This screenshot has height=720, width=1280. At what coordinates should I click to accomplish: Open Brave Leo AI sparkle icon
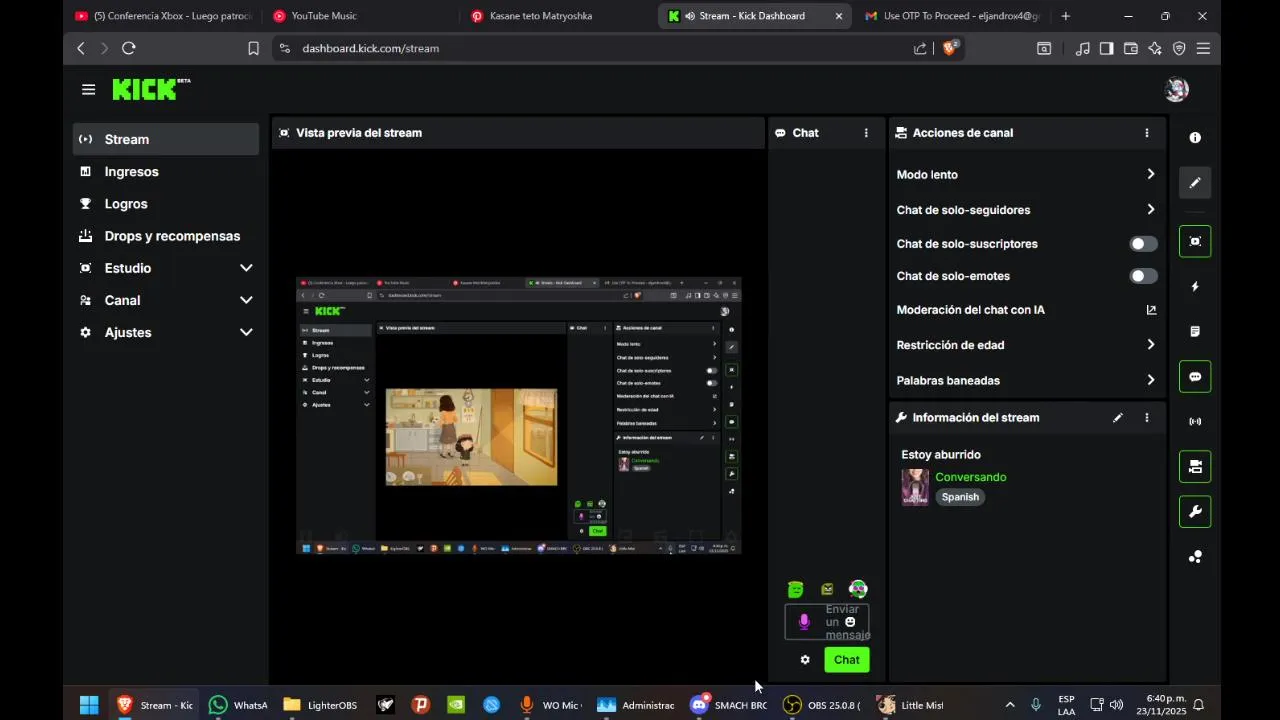coord(1155,48)
